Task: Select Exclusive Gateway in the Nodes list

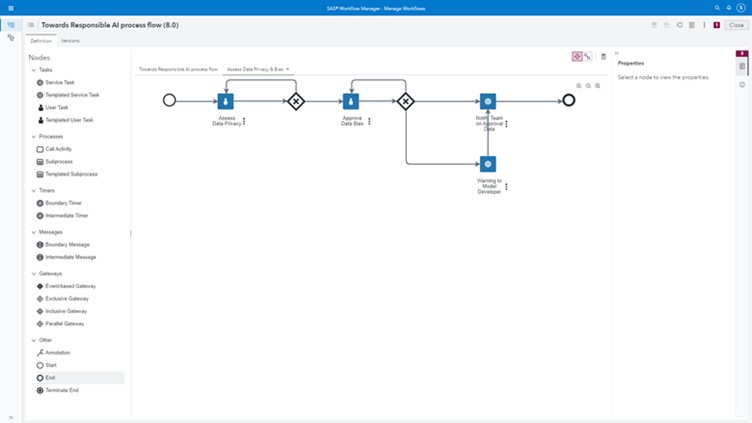Action: click(x=67, y=298)
